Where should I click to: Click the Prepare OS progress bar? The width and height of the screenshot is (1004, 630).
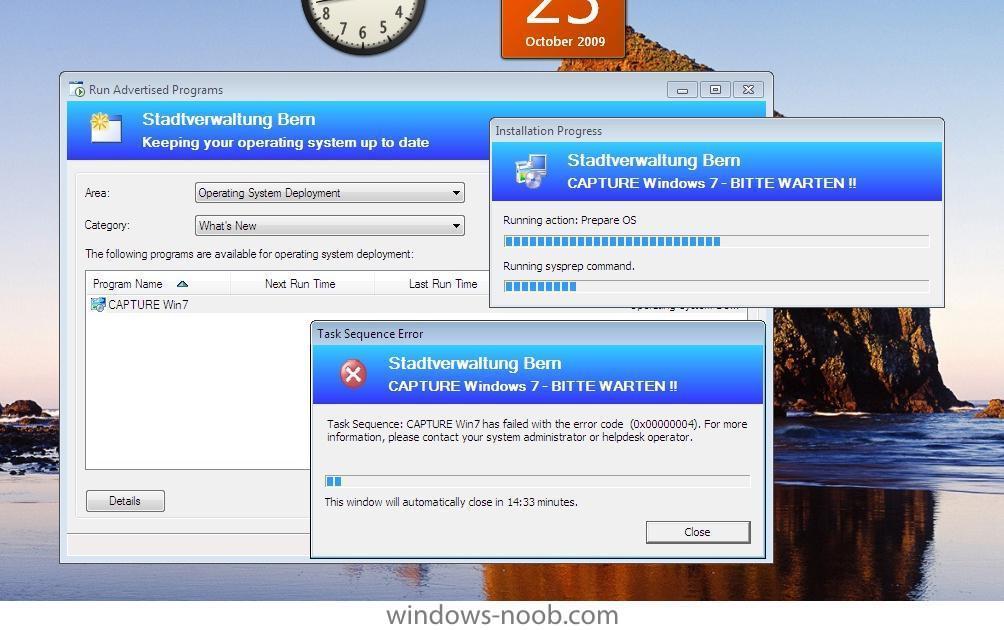pyautogui.click(x=716, y=241)
